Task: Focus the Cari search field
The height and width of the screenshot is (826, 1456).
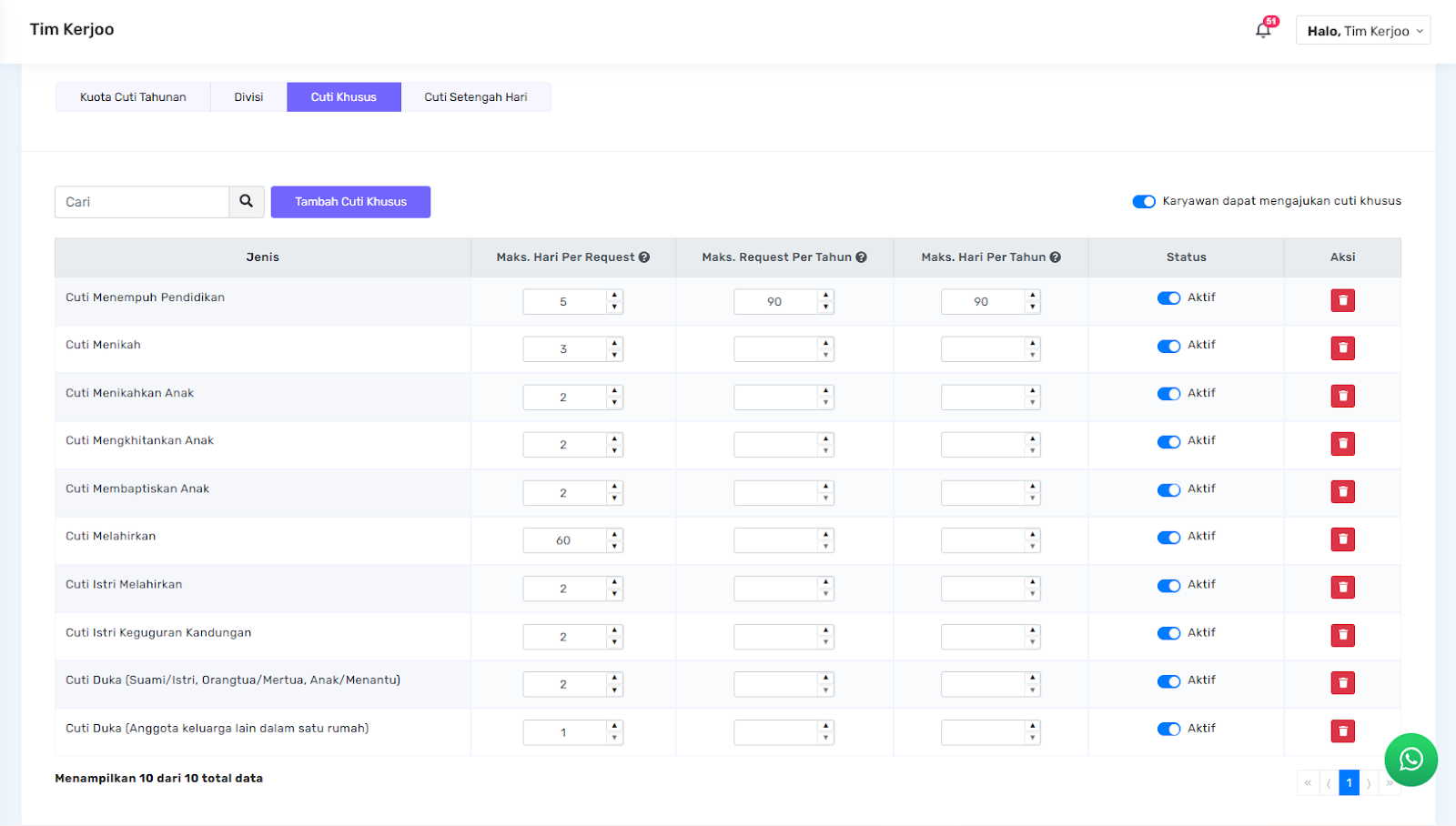Action: tap(142, 202)
